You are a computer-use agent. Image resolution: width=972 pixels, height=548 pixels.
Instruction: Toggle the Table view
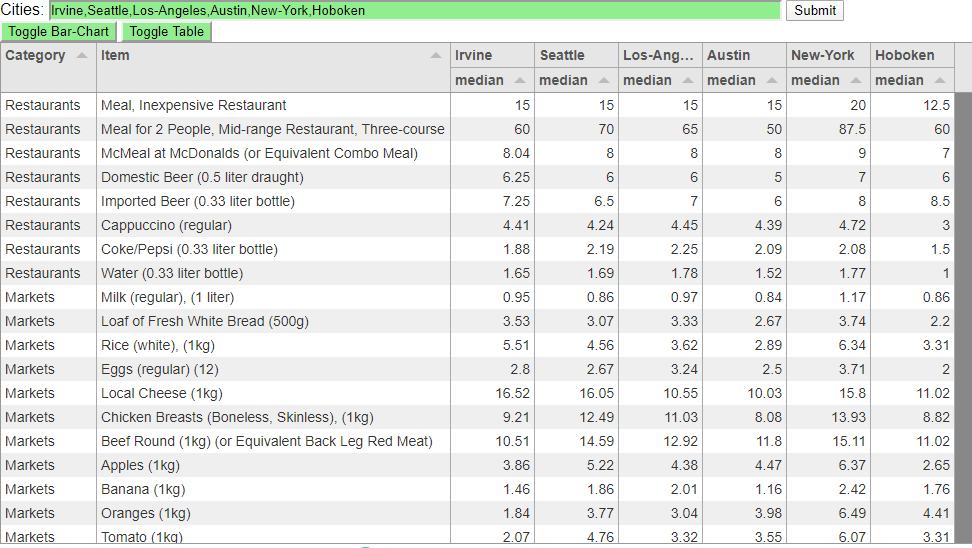pyautogui.click(x=167, y=32)
